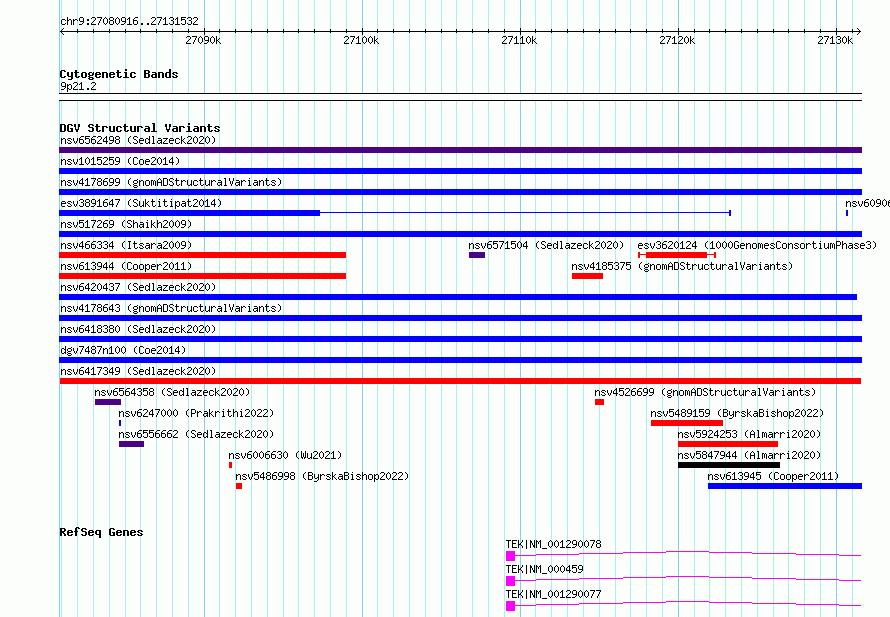Click the nsv613945 (Cooper2011) label
The image size is (890, 617).
[x=773, y=476]
